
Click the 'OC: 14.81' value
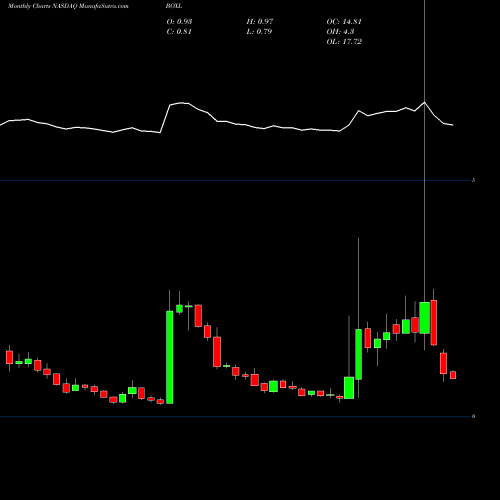[344, 22]
